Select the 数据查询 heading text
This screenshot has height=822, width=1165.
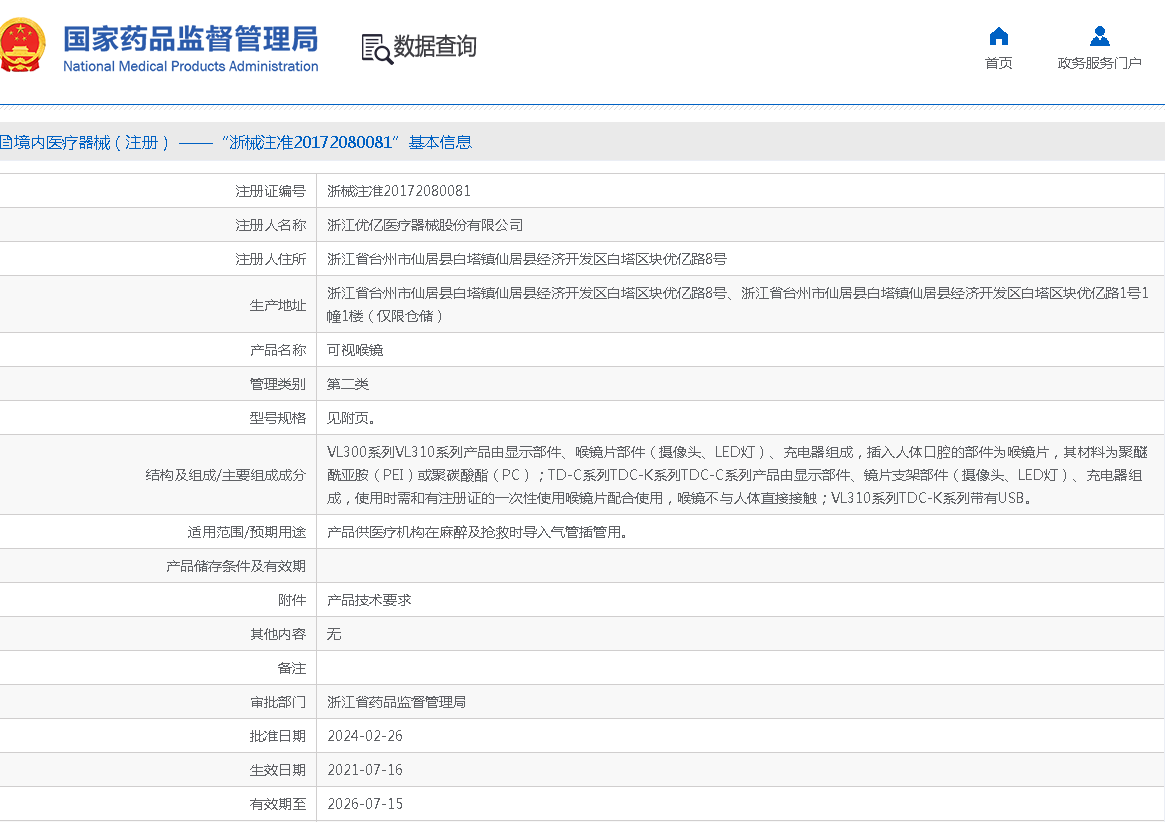tap(435, 46)
